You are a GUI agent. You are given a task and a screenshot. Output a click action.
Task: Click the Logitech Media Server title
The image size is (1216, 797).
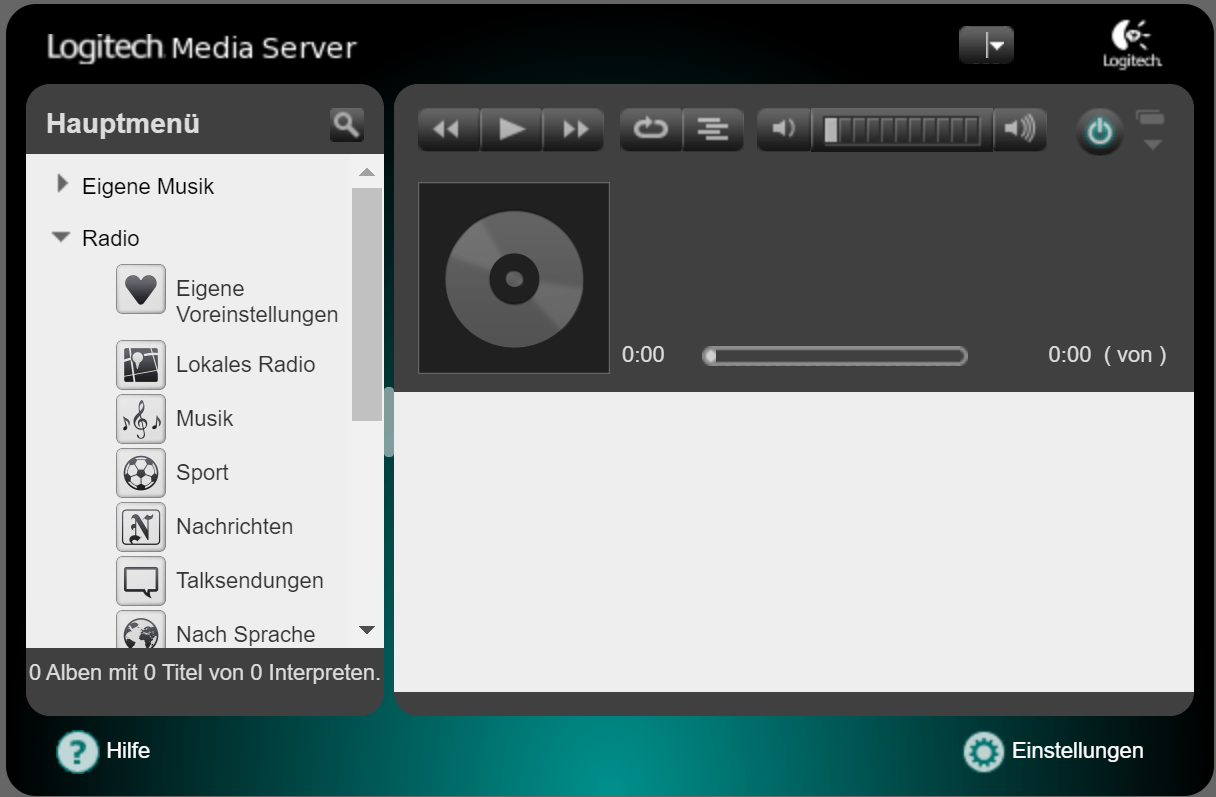coord(201,47)
